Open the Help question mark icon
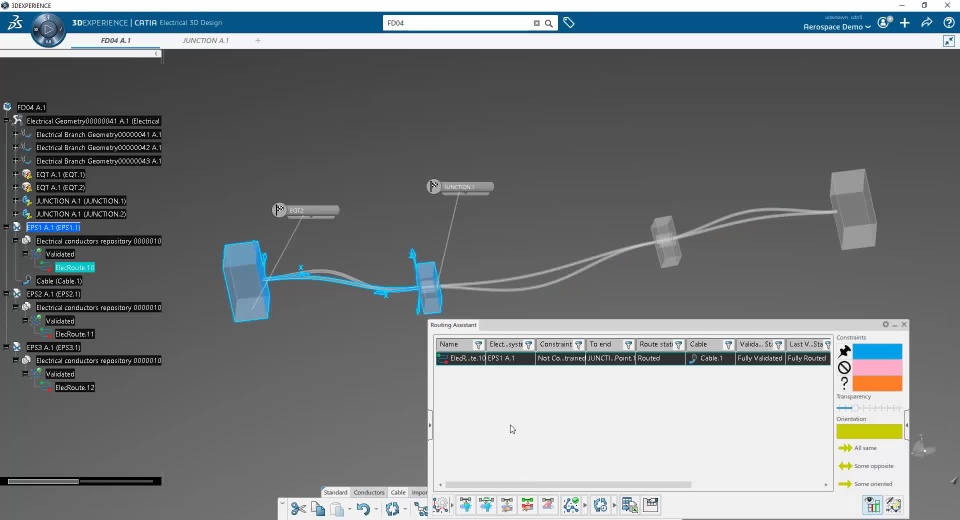The width and height of the screenshot is (960, 520). pyautogui.click(x=949, y=23)
